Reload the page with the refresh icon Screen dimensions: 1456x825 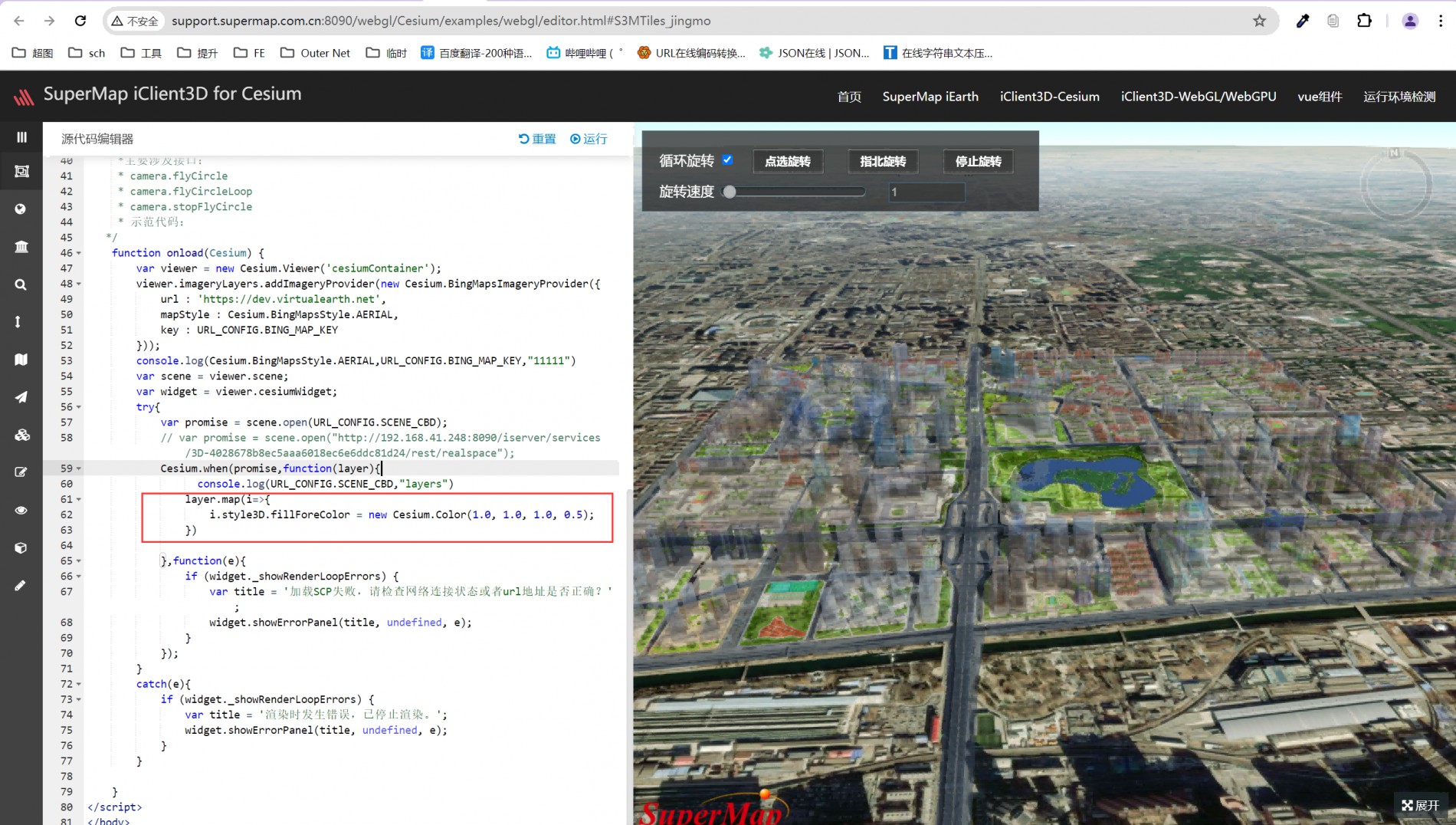point(80,21)
